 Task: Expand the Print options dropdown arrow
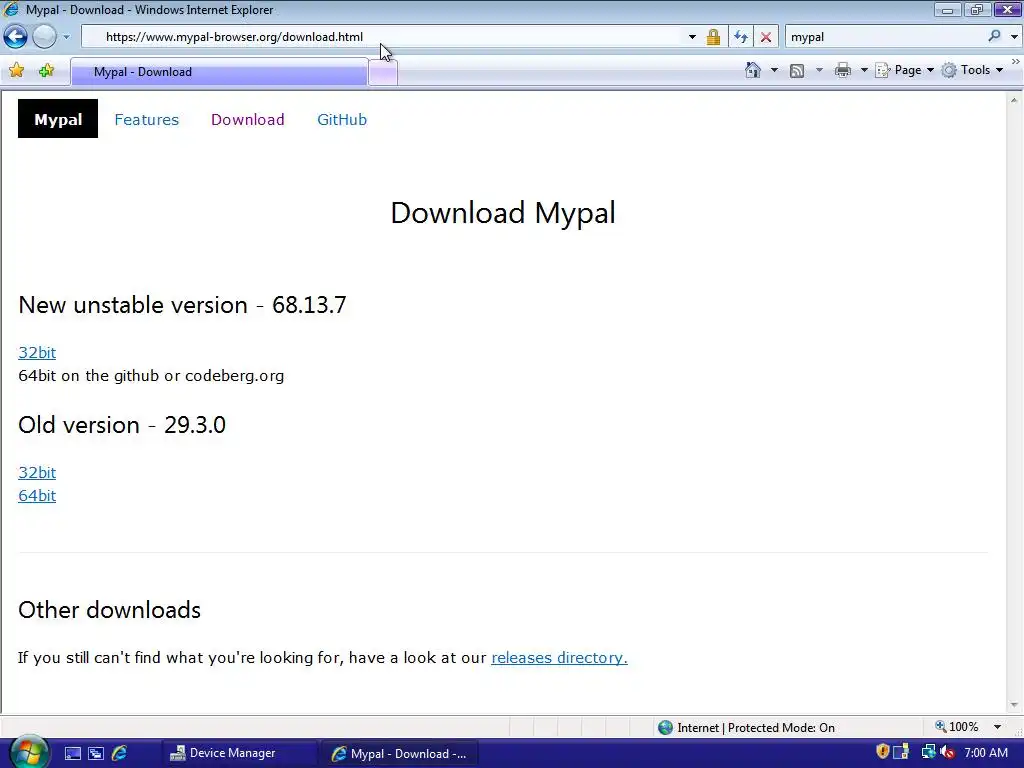863,70
